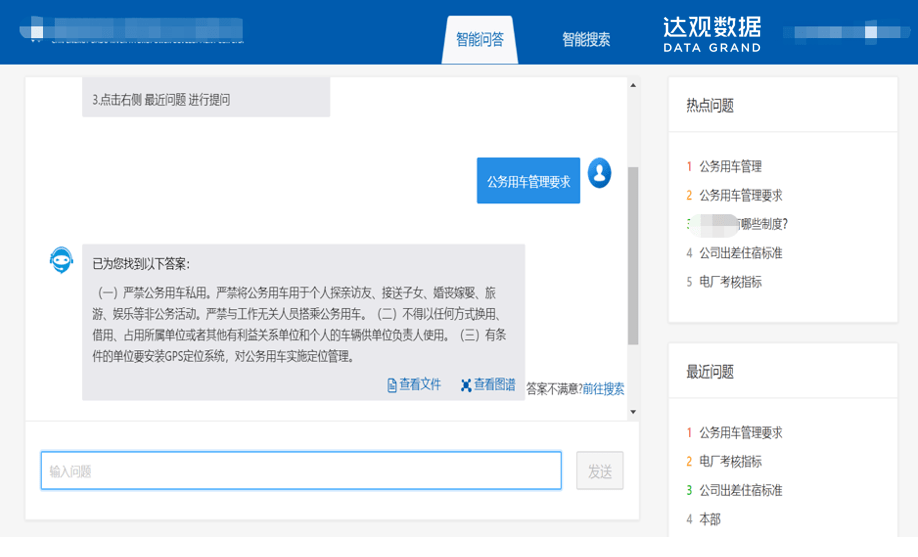Select hot question 电厂考核指标
918x557 pixels.
pyautogui.click(x=730, y=282)
